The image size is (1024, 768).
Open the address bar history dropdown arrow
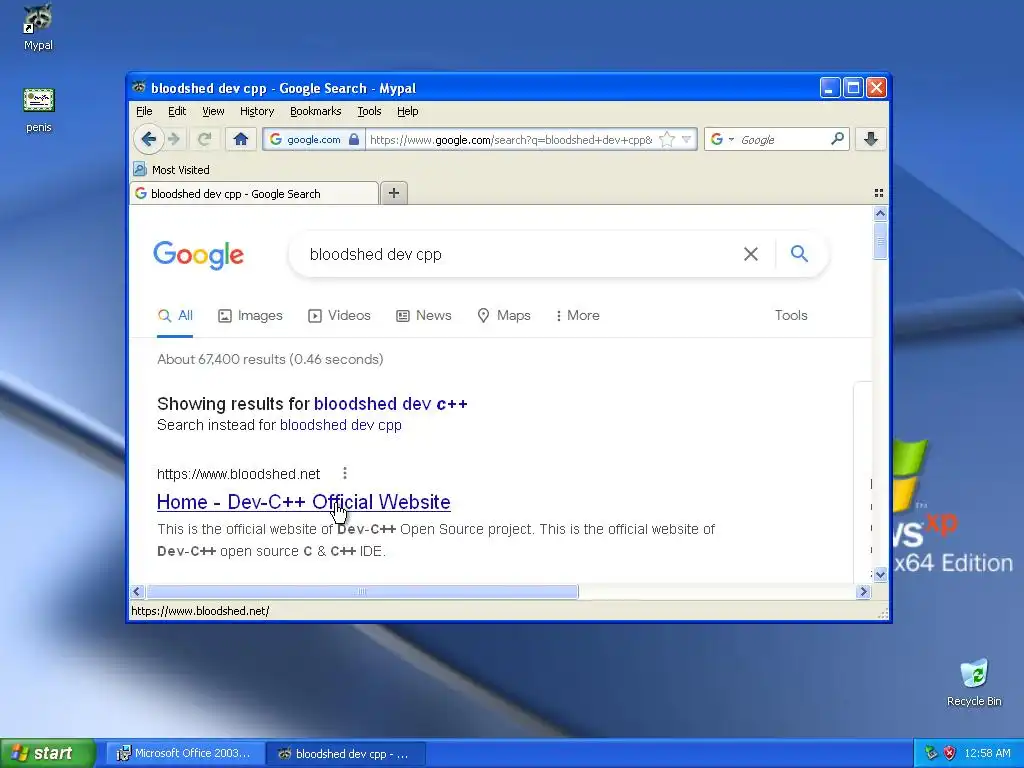[x=686, y=139]
